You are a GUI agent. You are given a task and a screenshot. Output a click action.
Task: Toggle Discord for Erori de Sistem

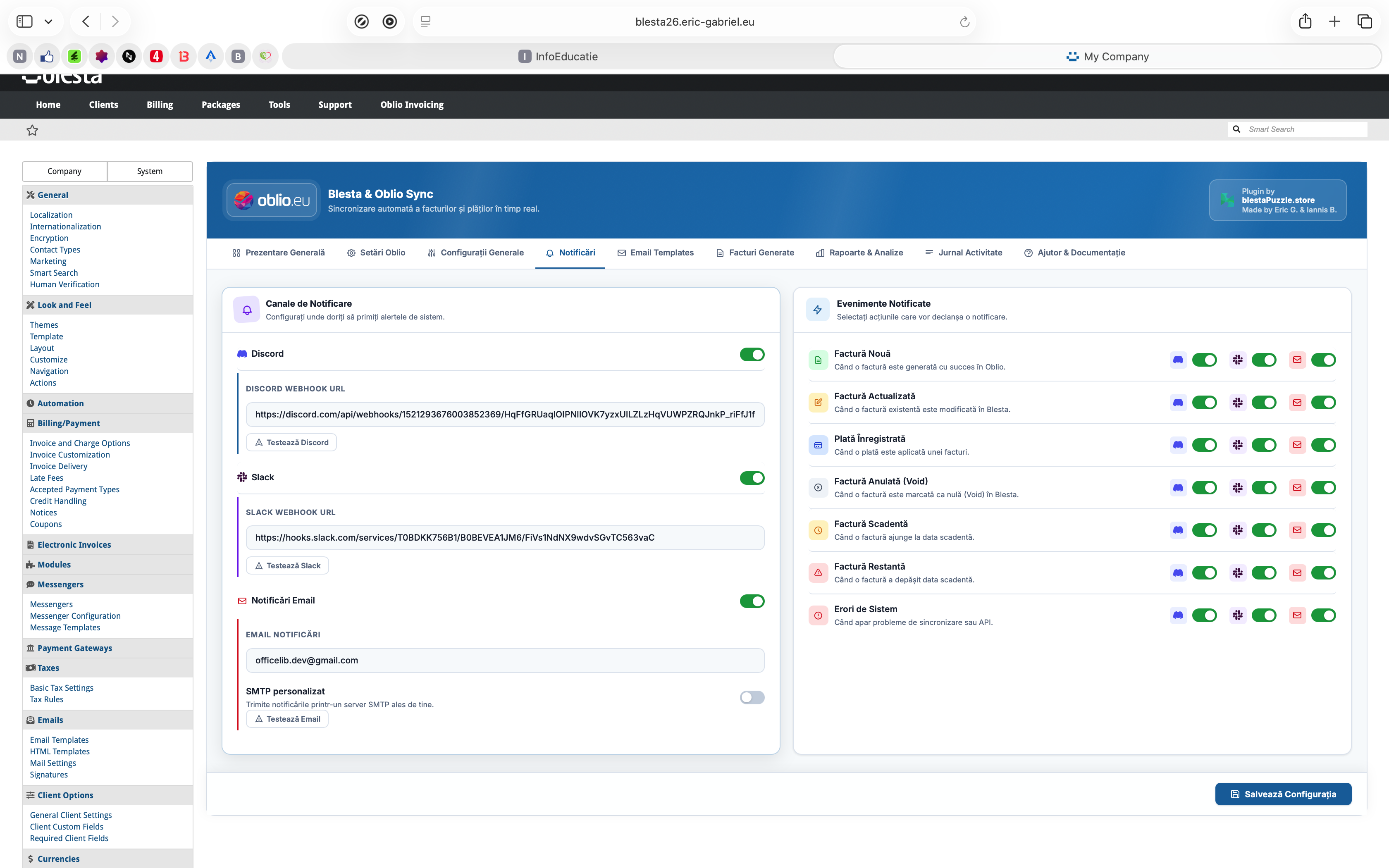pyautogui.click(x=1204, y=615)
